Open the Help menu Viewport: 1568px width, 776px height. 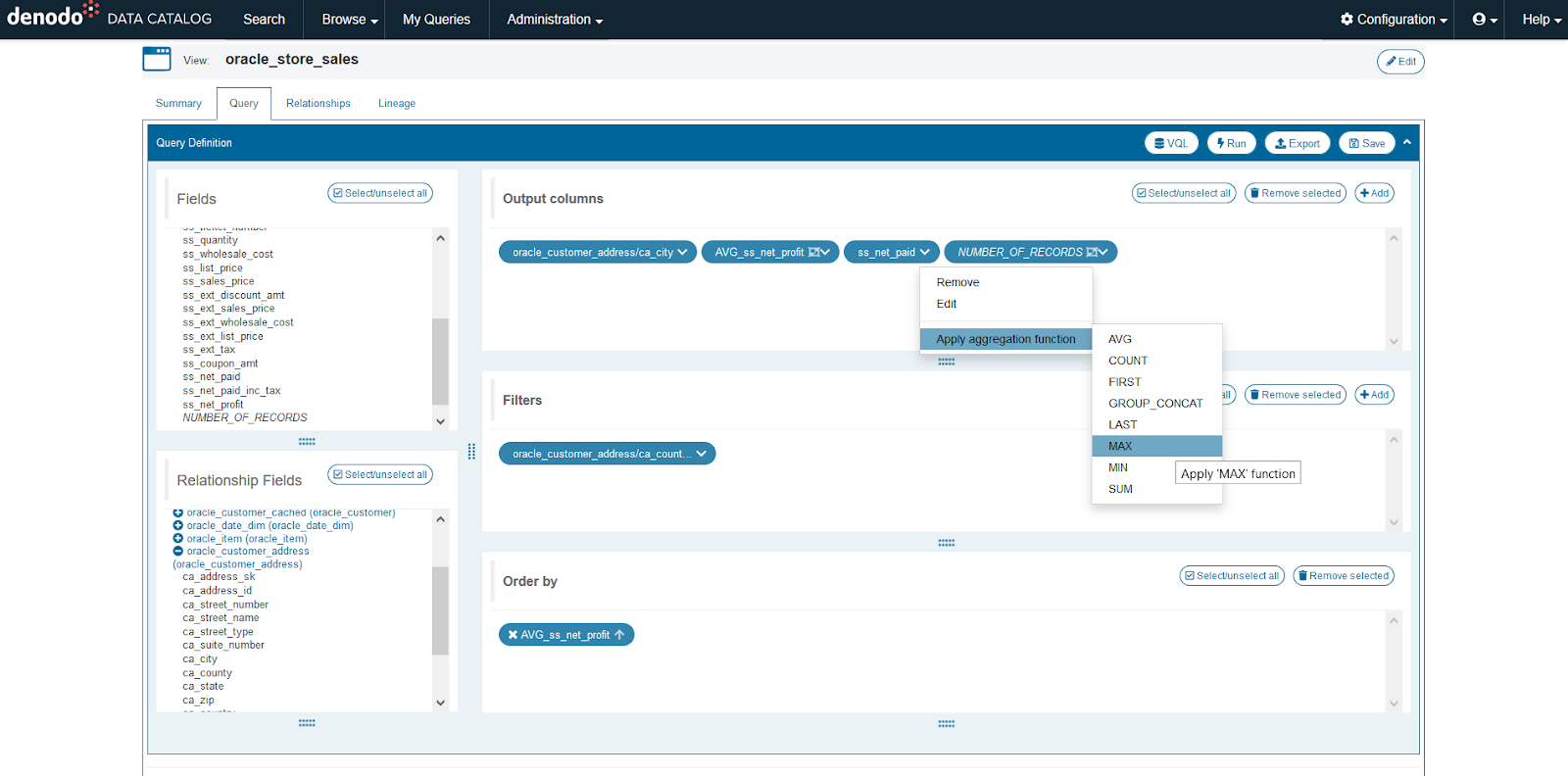tap(1542, 20)
